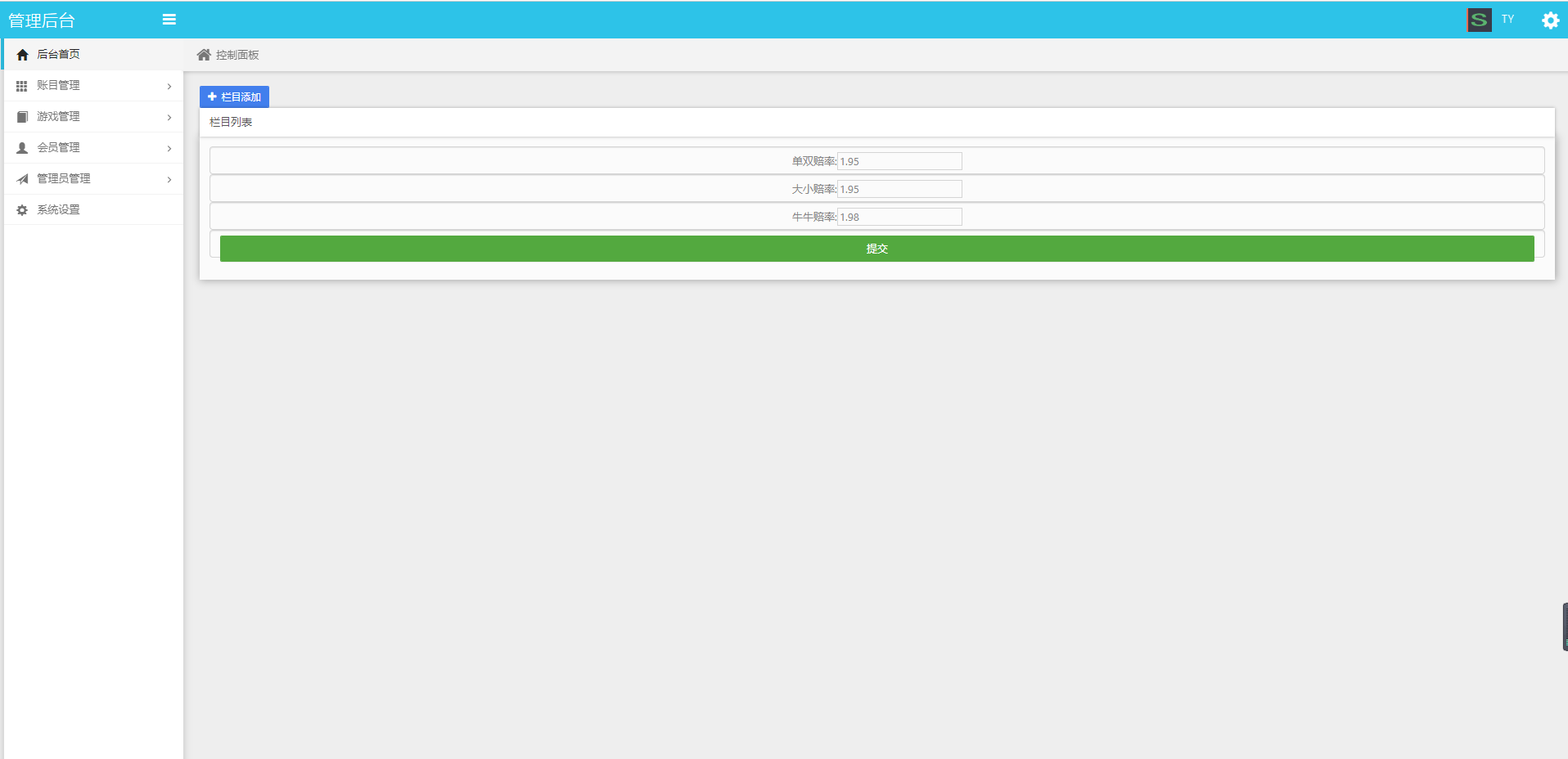Submit the form with green 提交 button
The width and height of the screenshot is (1568, 759).
point(876,249)
